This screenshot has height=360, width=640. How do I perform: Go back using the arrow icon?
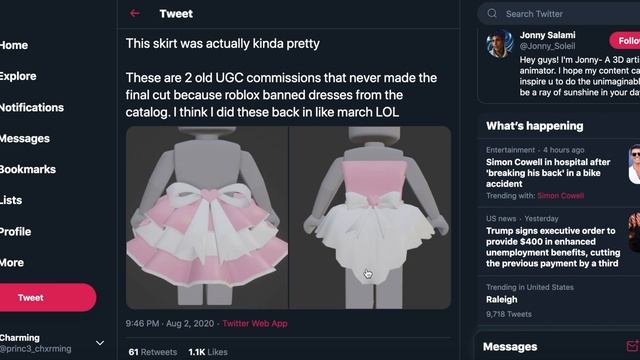coord(135,13)
